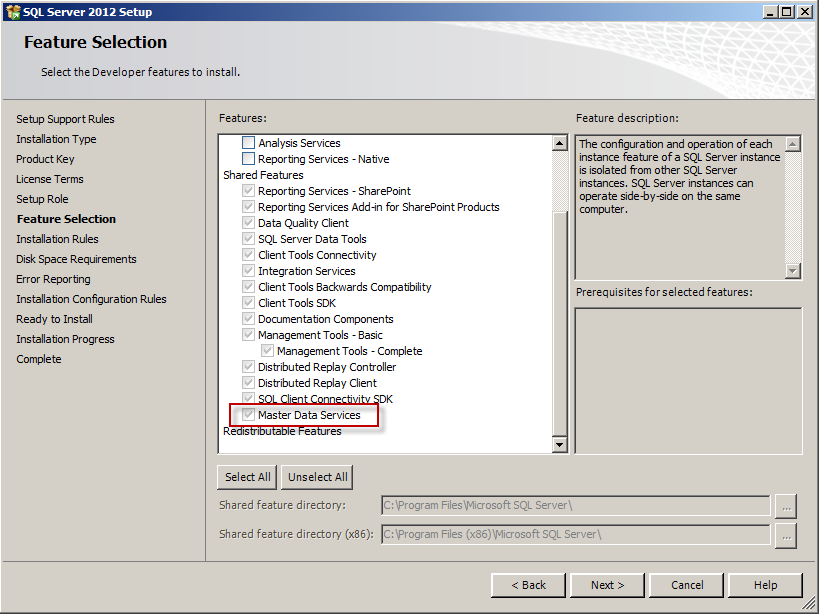Viewport: 819px width, 614px height.
Task: Click the Select All button
Action: click(246, 477)
